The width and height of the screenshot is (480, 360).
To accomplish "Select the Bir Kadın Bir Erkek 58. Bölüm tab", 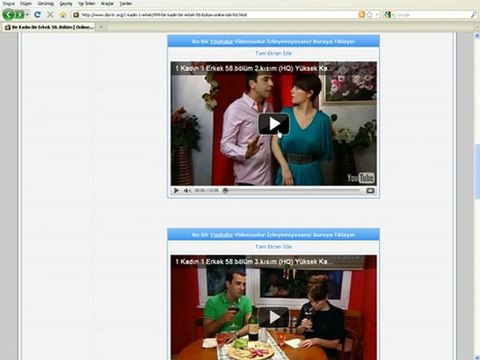I will pos(49,27).
